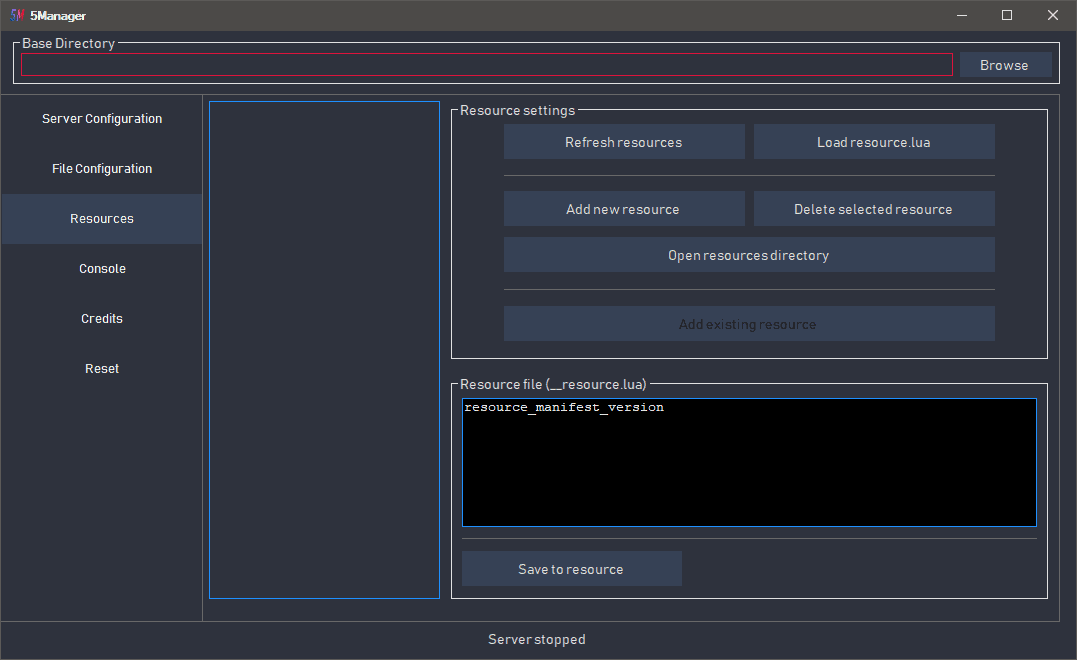
Task: Show the Credits page
Action: click(102, 319)
